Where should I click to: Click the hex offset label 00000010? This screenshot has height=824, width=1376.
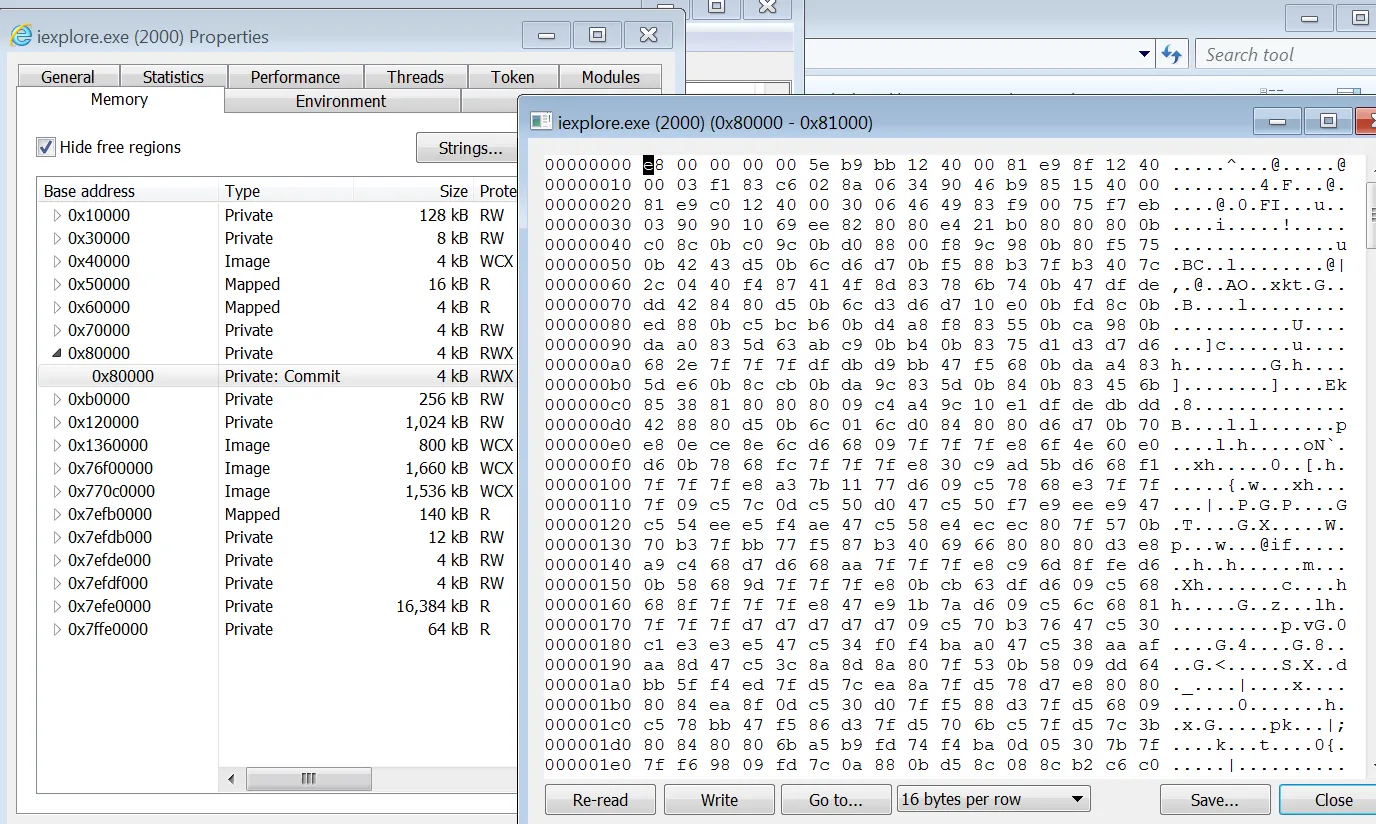pyautogui.click(x=588, y=184)
